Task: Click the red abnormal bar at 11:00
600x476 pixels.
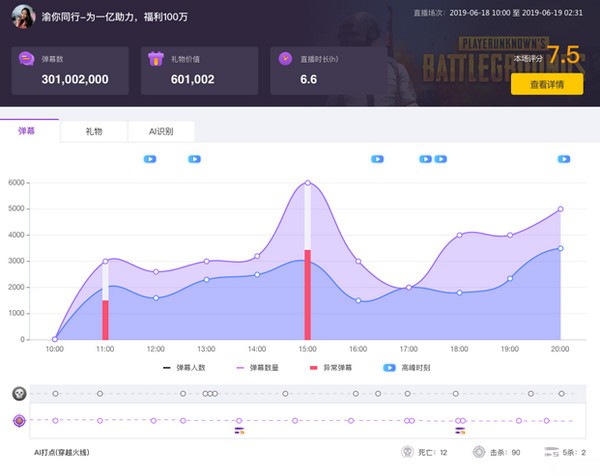Action: (x=105, y=320)
